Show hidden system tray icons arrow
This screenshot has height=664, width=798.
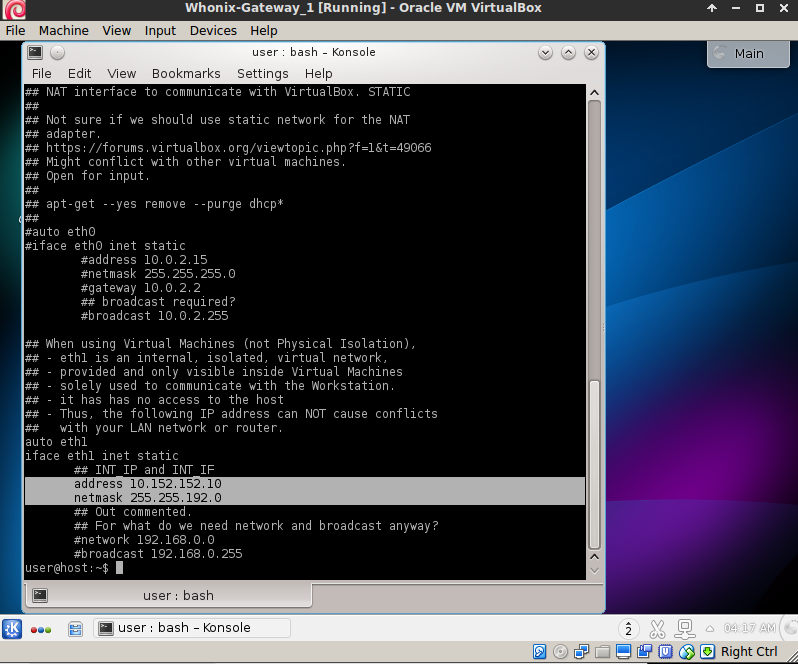(709, 629)
